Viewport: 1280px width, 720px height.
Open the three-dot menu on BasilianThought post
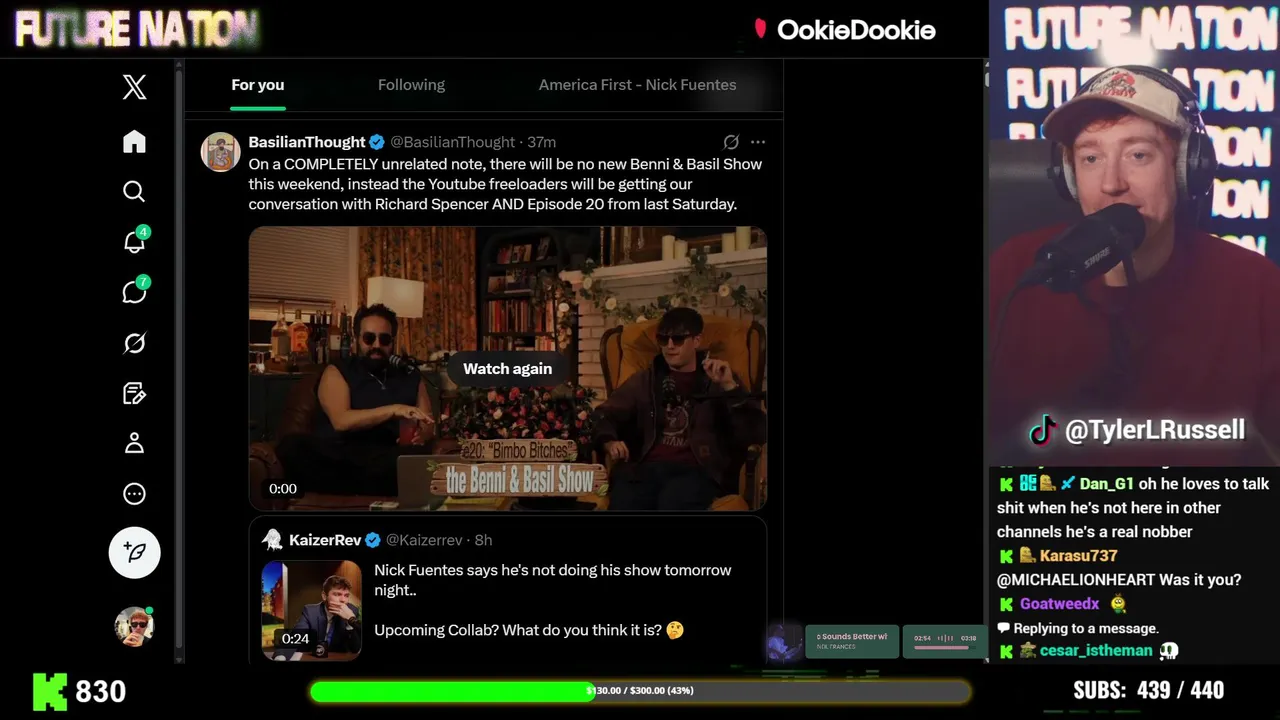click(758, 142)
